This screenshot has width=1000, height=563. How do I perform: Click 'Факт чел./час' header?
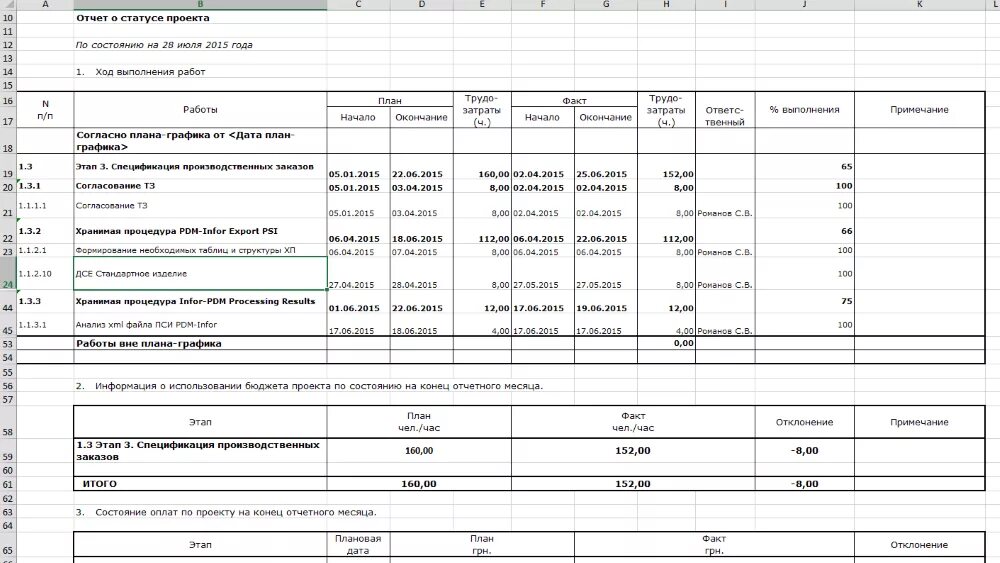point(633,422)
